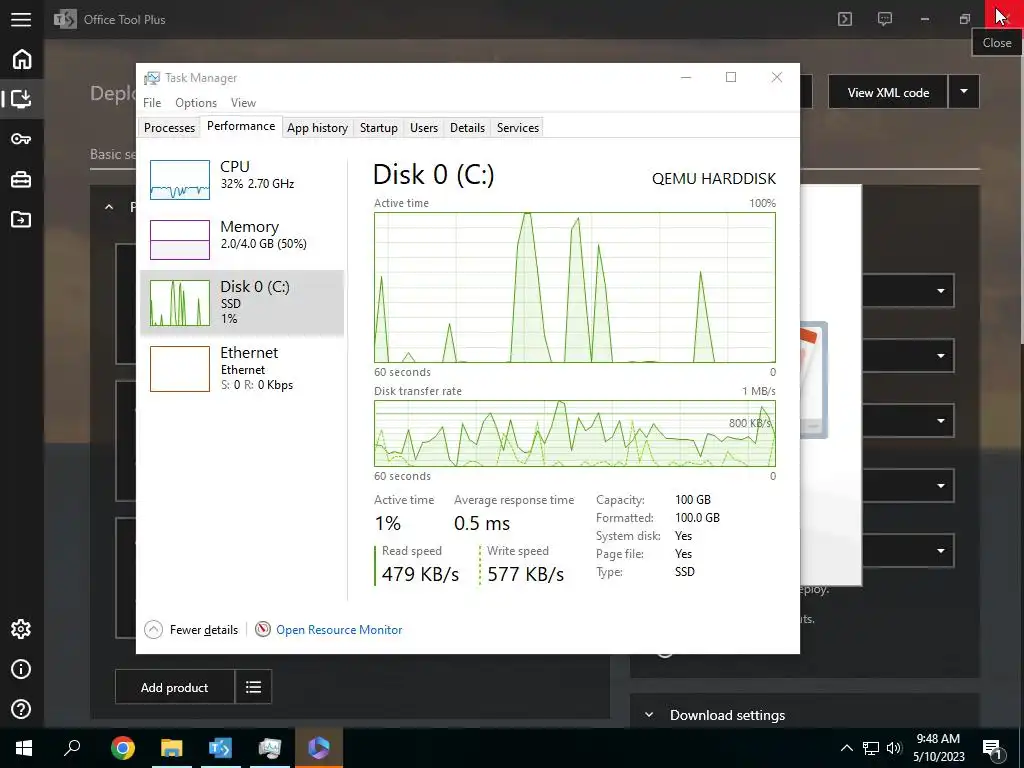Image resolution: width=1024 pixels, height=768 pixels.
Task: Click the 0.5 ms average response time
Action: (x=482, y=523)
